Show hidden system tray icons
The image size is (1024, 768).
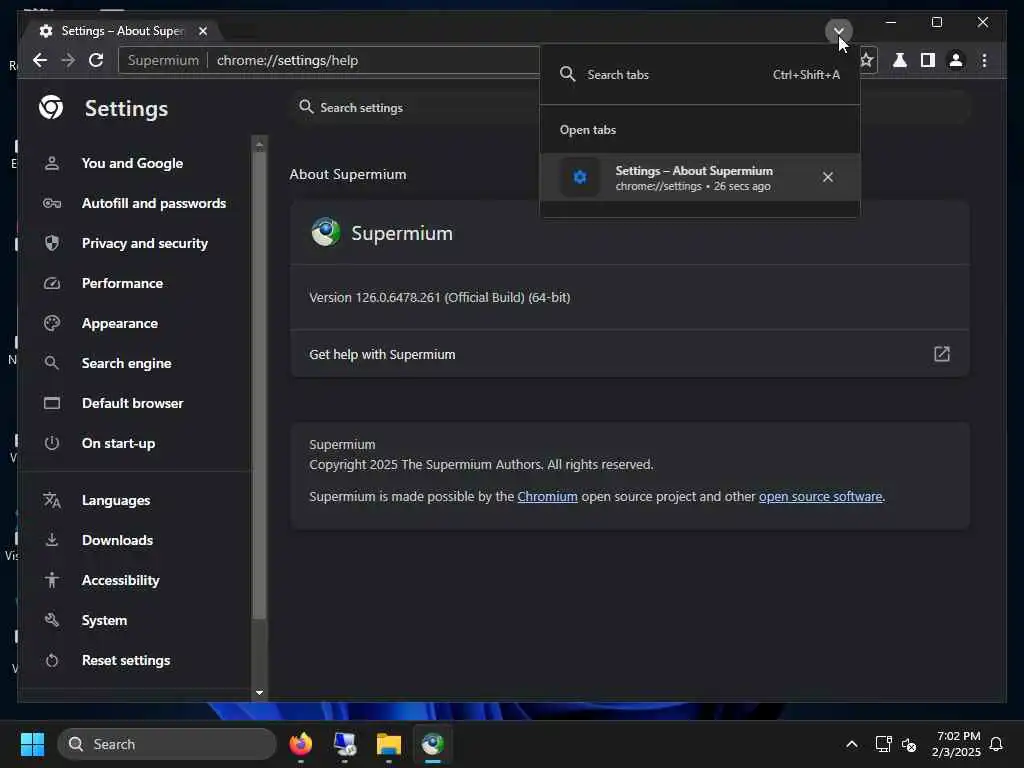coord(852,744)
